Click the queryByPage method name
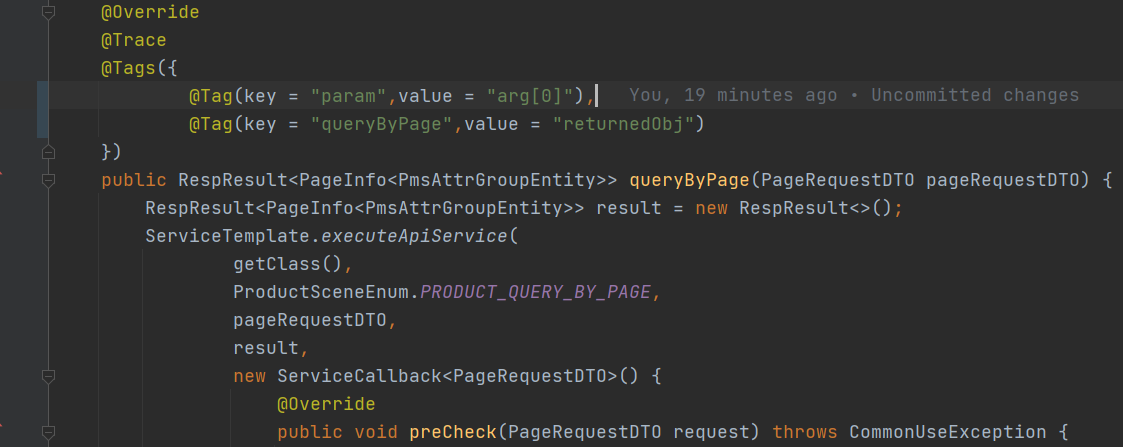 pyautogui.click(x=689, y=181)
